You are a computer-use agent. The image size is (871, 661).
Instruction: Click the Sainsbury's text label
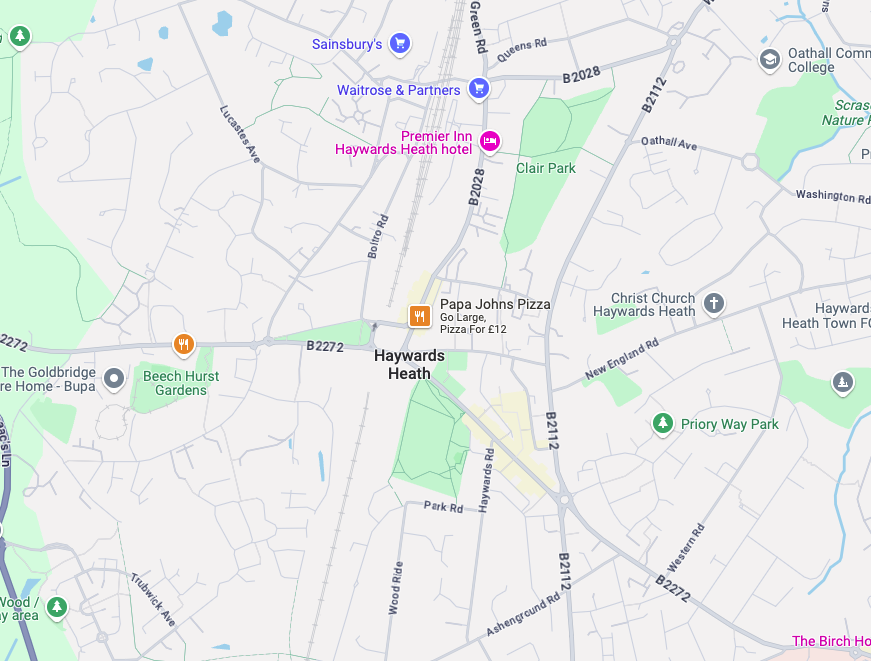coord(347,44)
